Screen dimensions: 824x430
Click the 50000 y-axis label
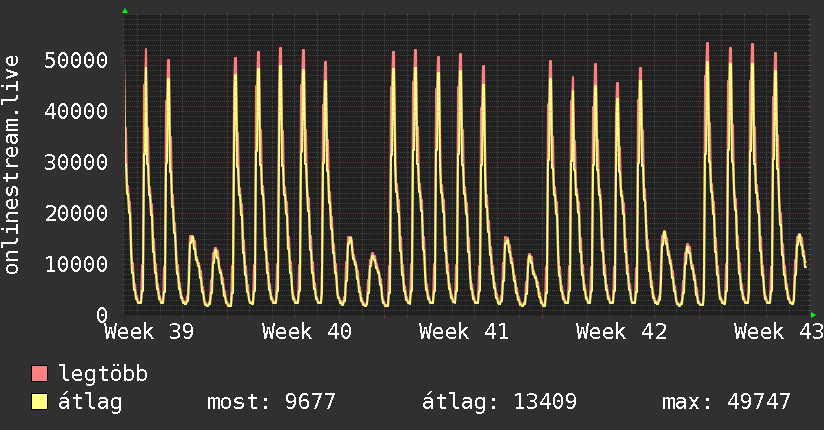(76, 60)
